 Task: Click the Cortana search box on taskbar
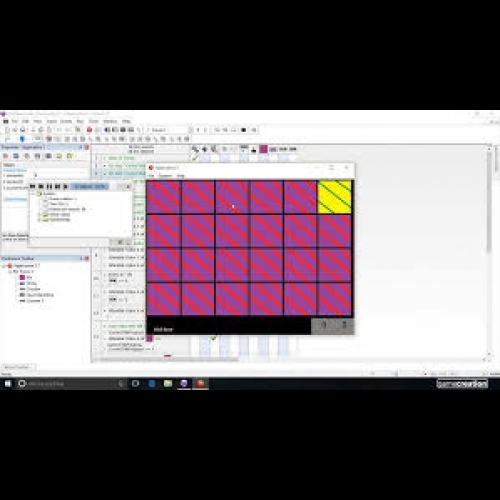[67, 384]
